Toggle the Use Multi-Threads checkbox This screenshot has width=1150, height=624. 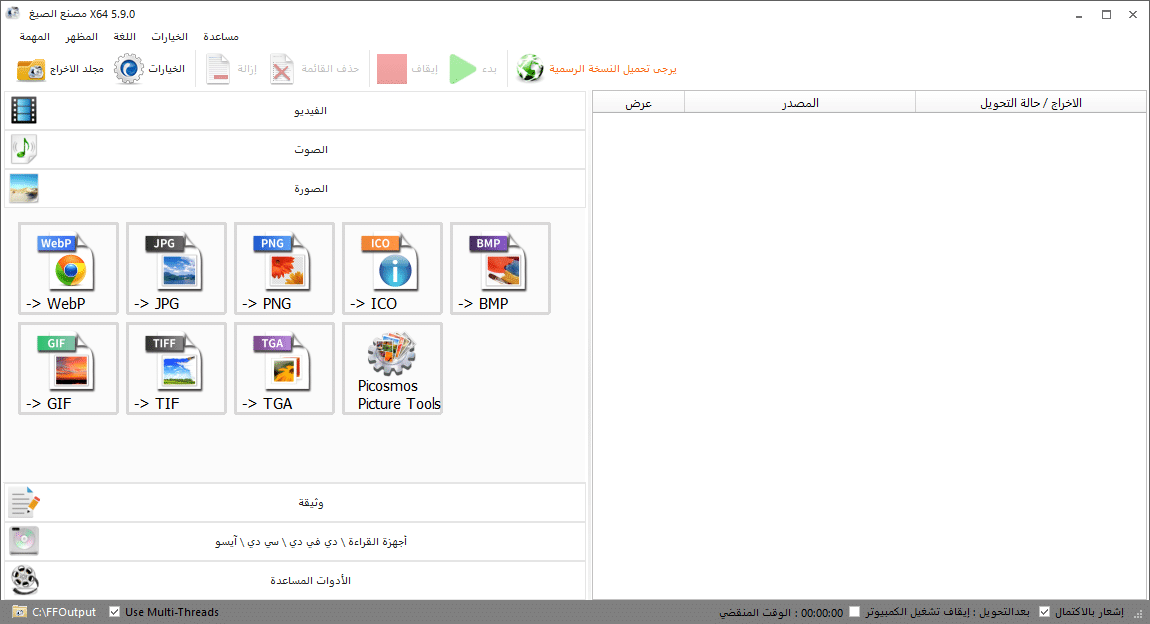pyautogui.click(x=115, y=612)
